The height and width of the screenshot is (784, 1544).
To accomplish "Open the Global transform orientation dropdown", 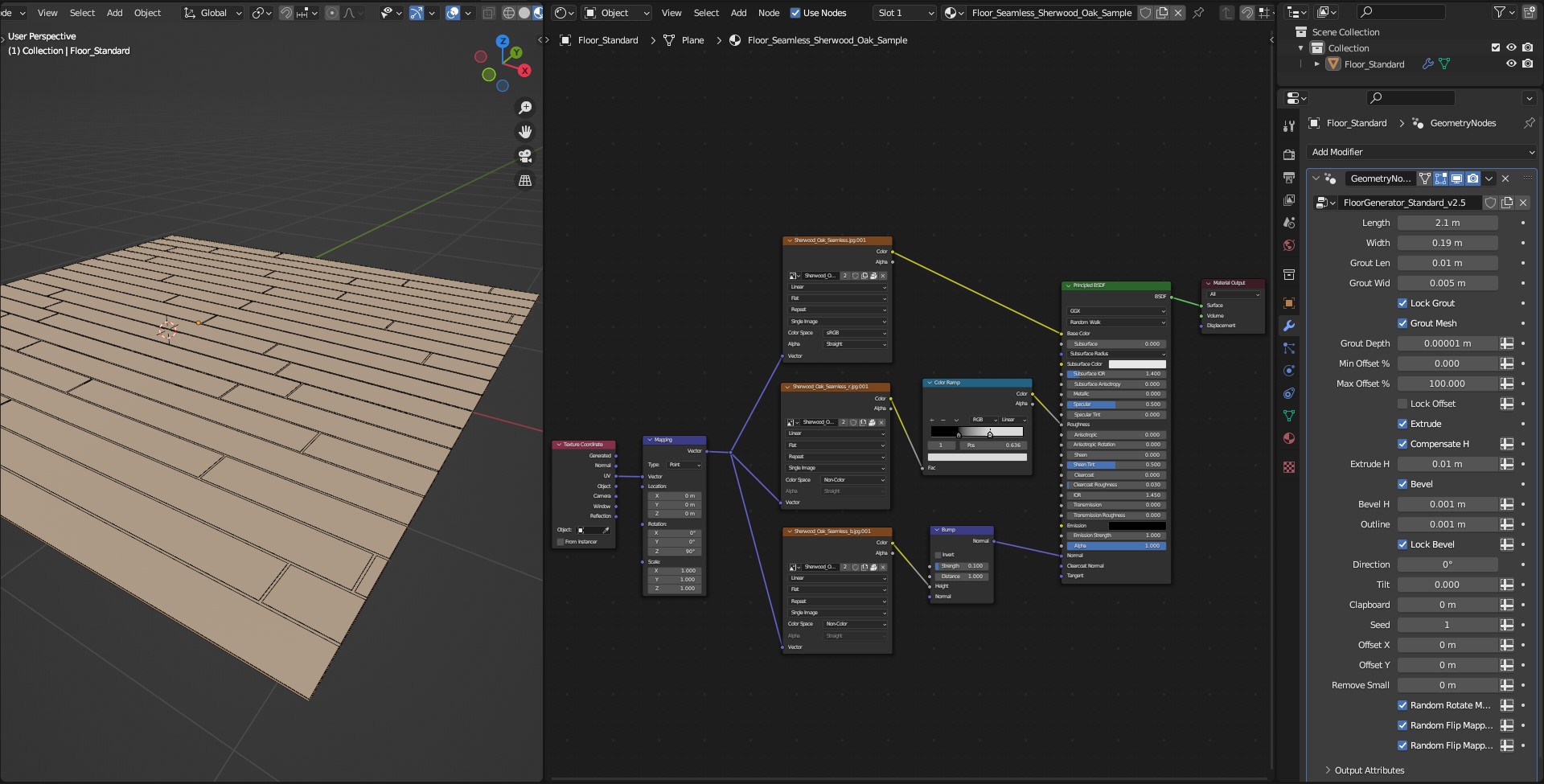I will [213, 13].
